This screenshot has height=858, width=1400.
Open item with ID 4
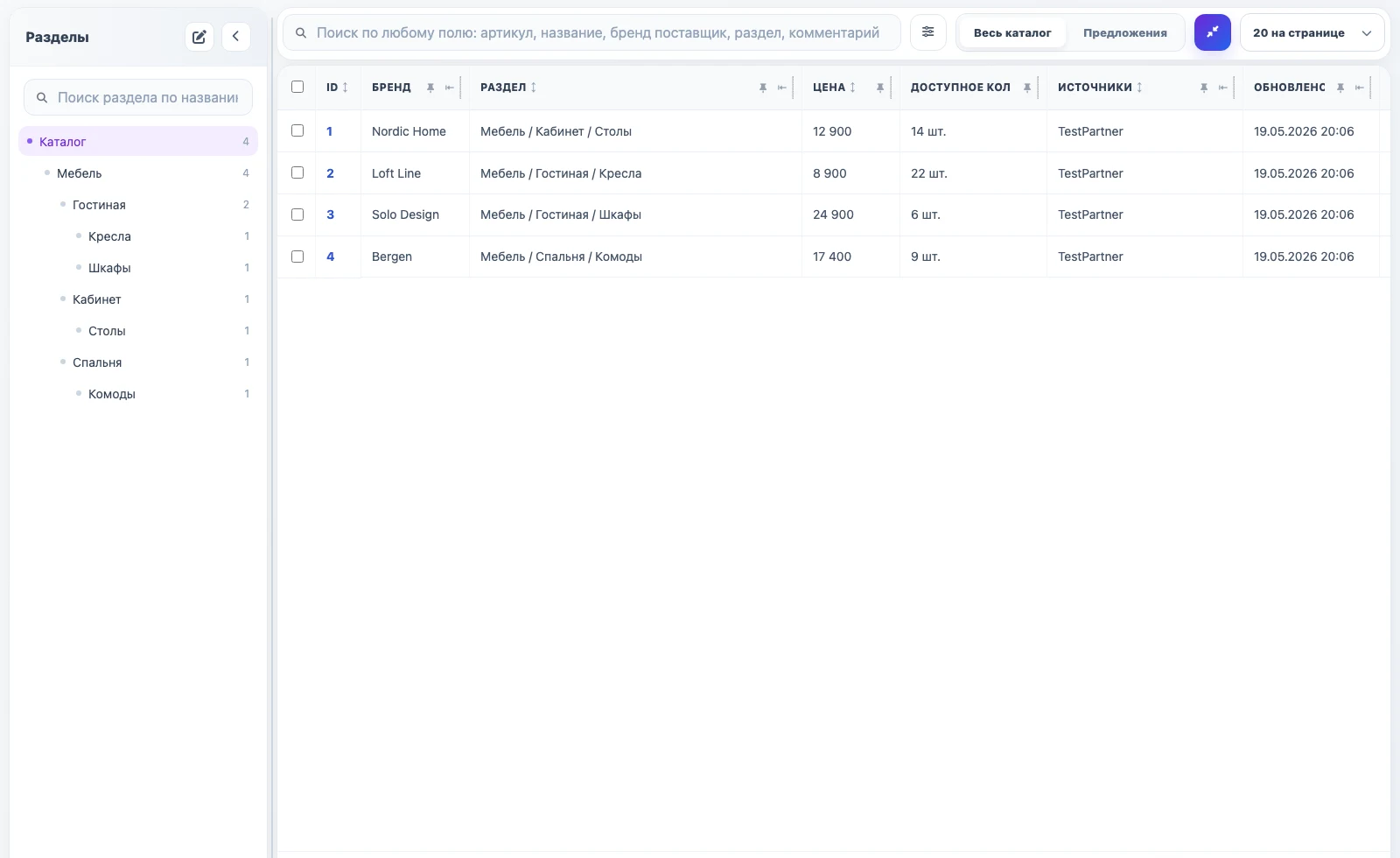pyautogui.click(x=330, y=257)
